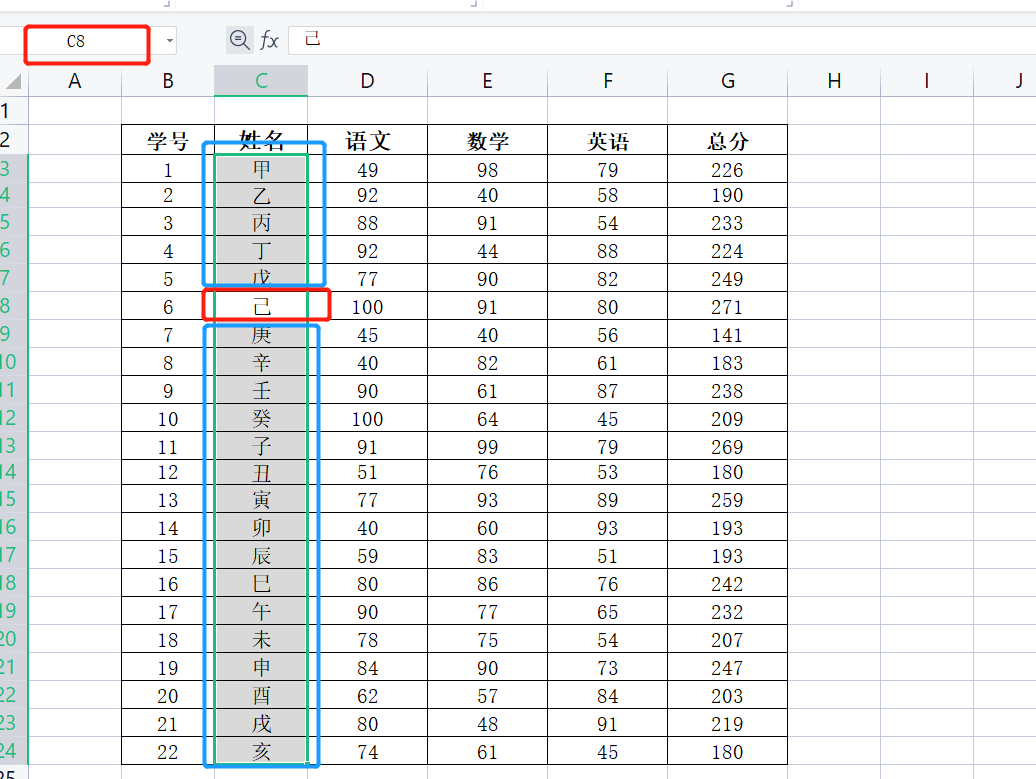Click total score cell 259
The image size is (1036, 779).
pos(727,500)
